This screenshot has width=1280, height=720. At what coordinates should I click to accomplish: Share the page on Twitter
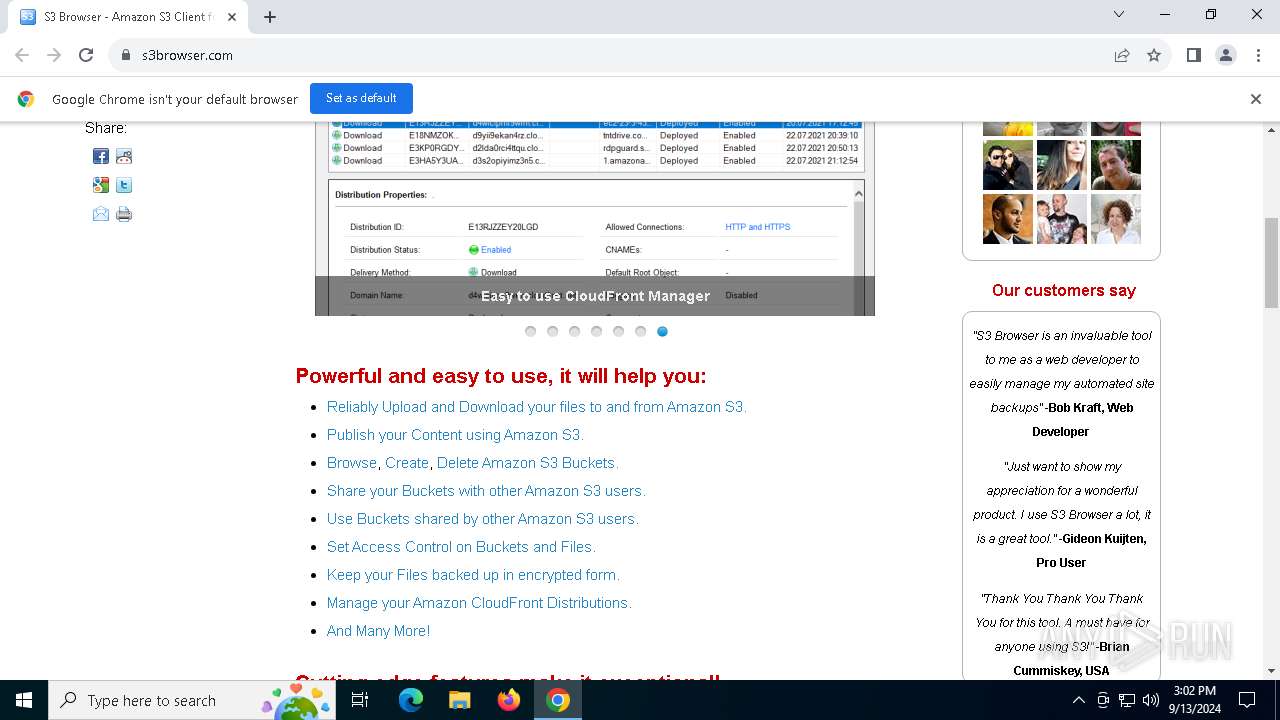pos(124,185)
